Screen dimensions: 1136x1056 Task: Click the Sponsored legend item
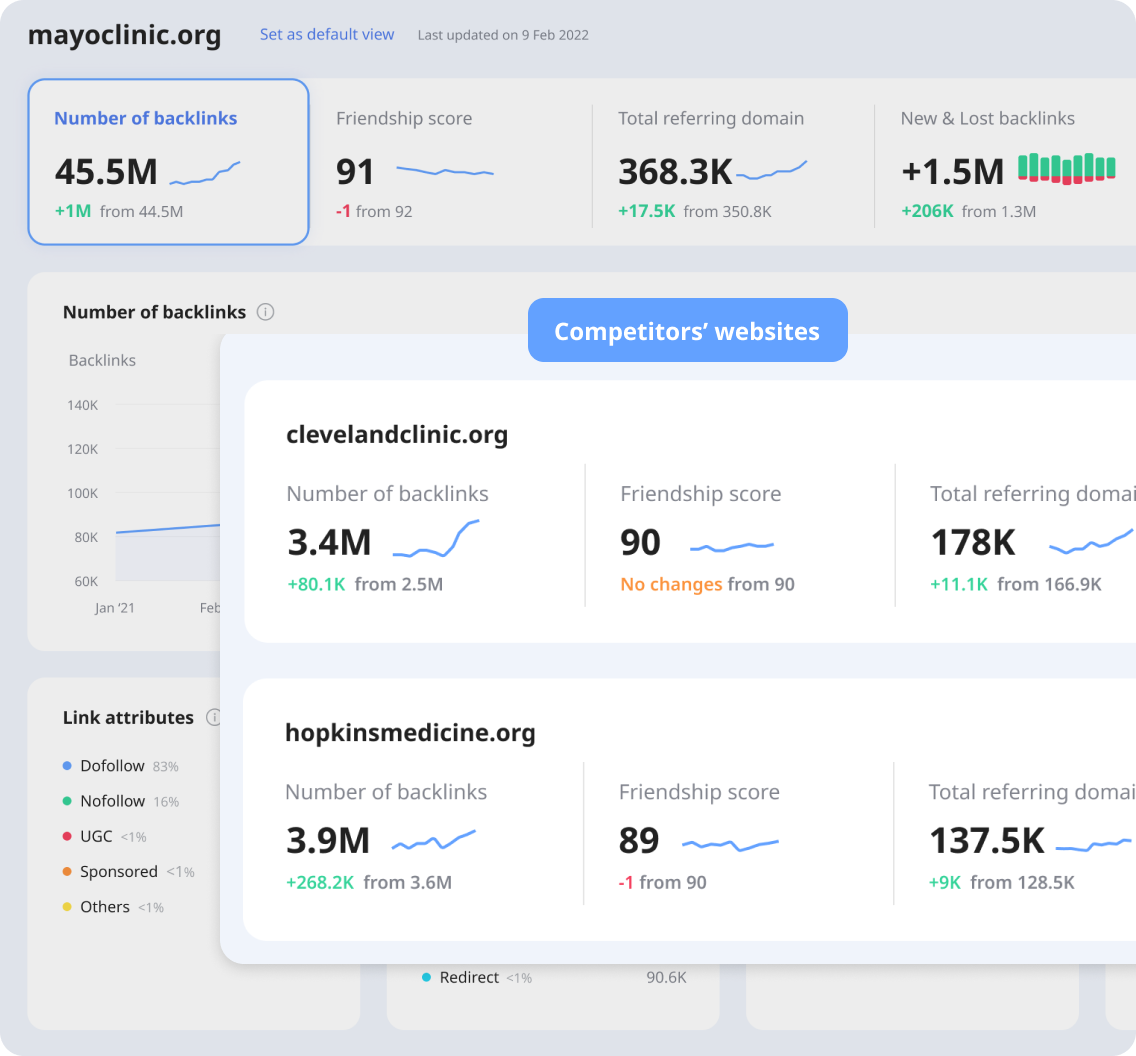coord(129,871)
